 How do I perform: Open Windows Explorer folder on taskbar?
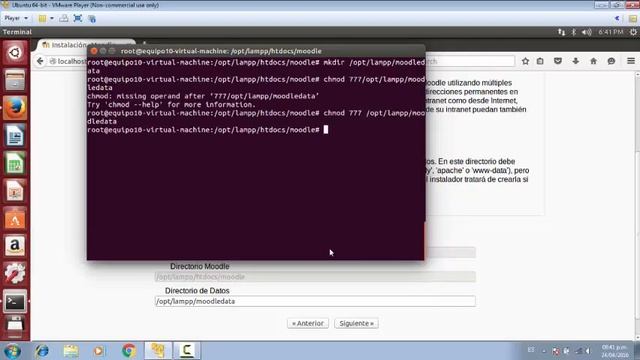coord(71,351)
